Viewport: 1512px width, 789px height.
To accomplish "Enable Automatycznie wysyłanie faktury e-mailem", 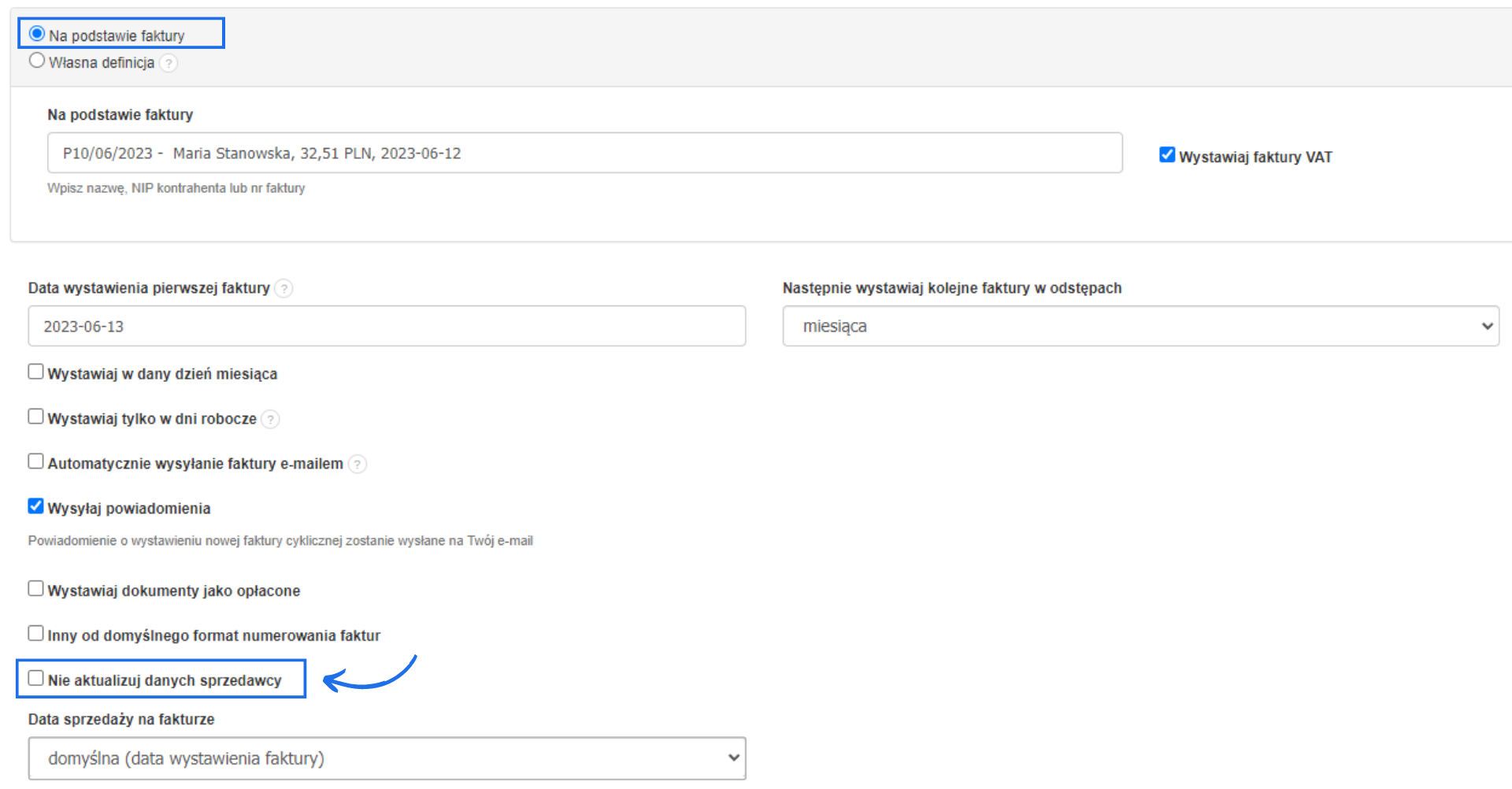I will pyautogui.click(x=36, y=461).
